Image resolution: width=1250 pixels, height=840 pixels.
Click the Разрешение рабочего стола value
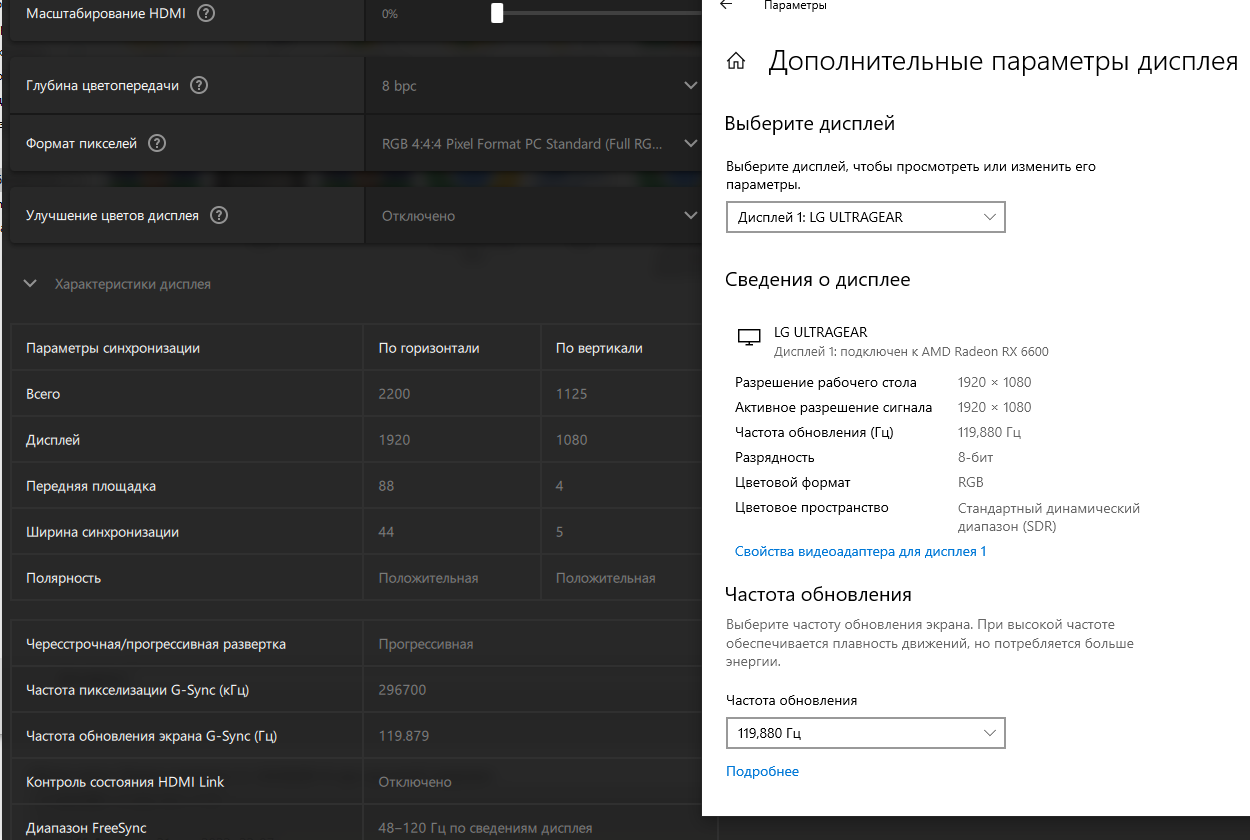coord(994,382)
